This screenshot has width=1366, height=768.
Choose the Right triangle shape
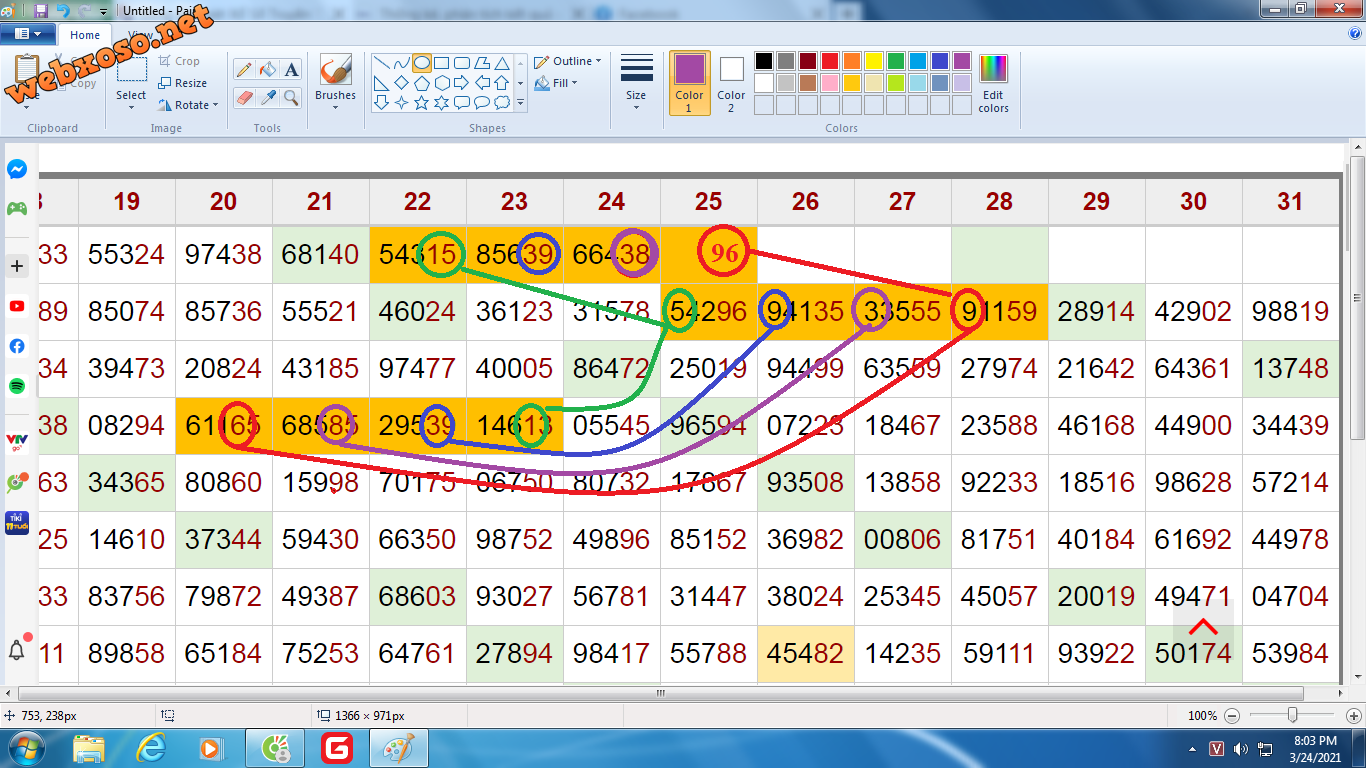[x=382, y=83]
